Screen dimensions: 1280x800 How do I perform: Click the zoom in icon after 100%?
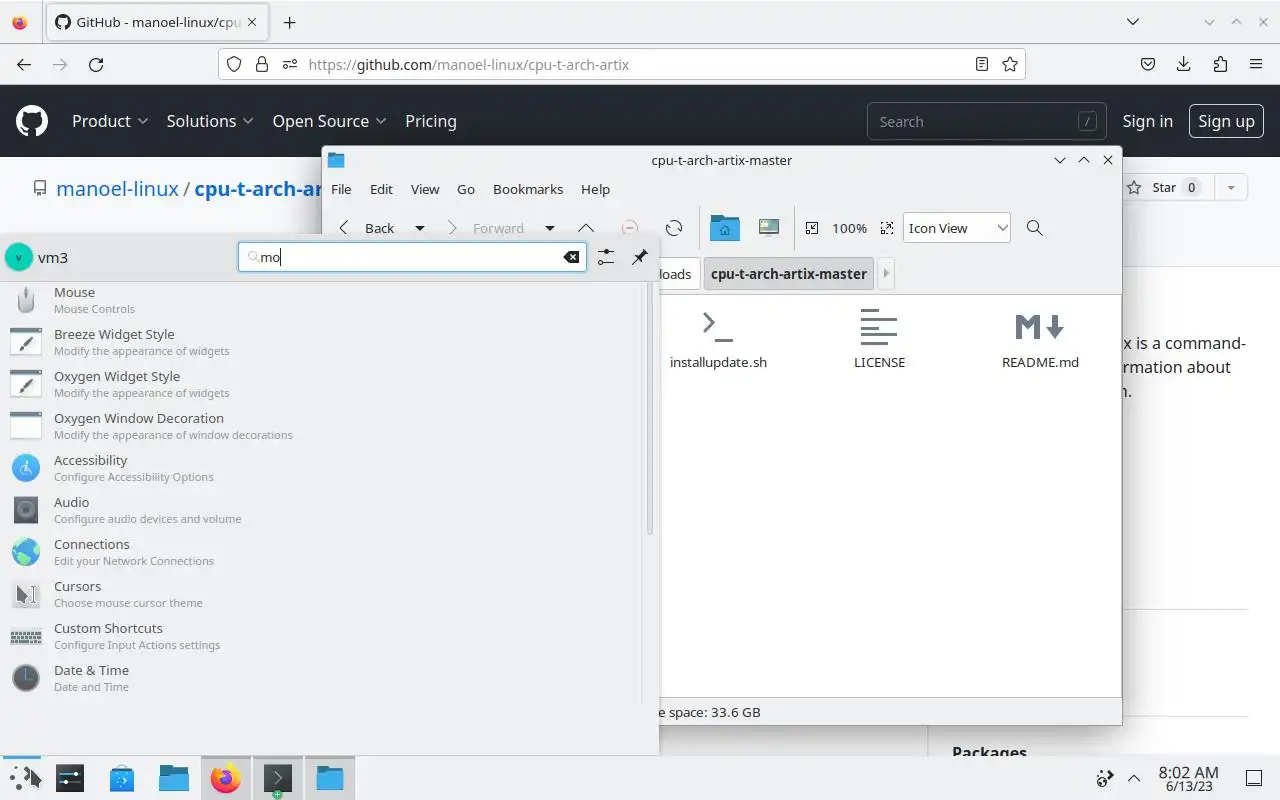[x=886, y=228]
